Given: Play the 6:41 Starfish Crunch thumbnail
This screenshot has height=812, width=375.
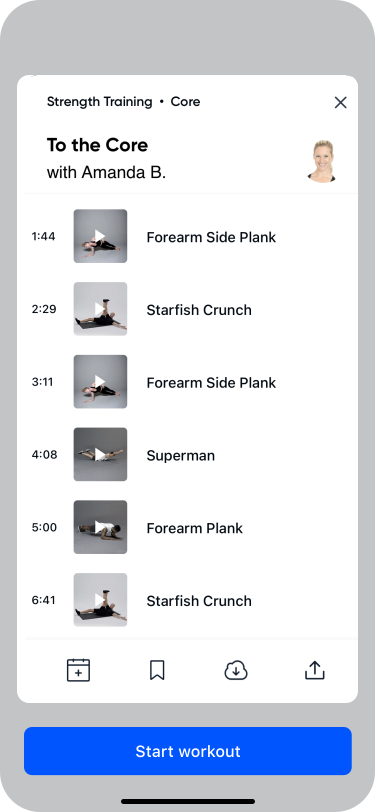Looking at the screenshot, I should tap(100, 600).
